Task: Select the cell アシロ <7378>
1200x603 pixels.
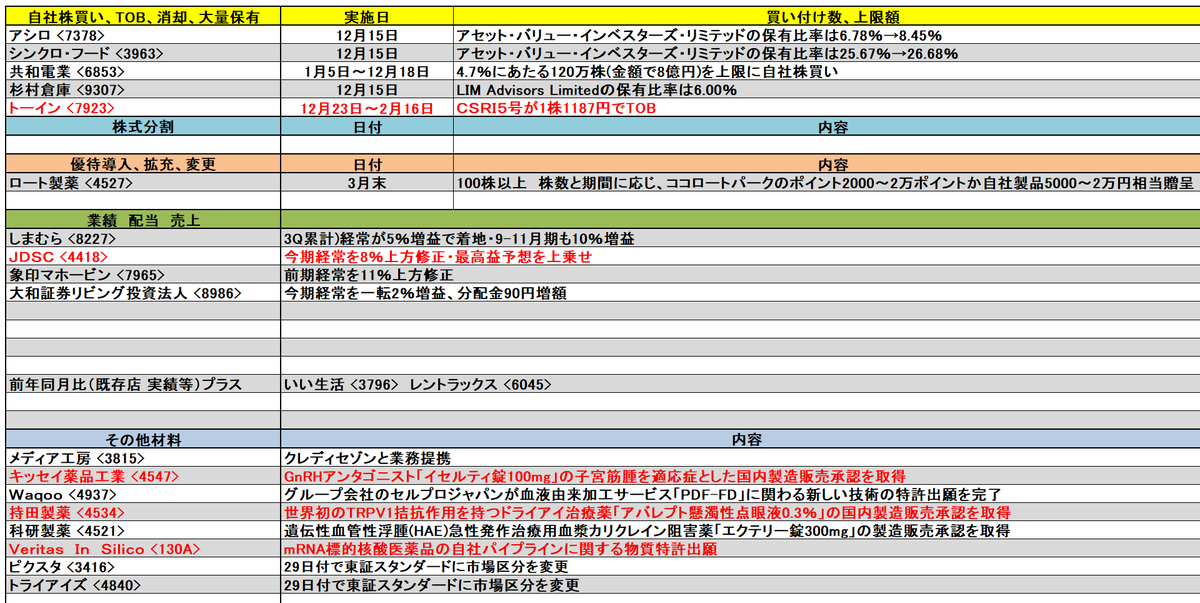Action: click(x=143, y=35)
